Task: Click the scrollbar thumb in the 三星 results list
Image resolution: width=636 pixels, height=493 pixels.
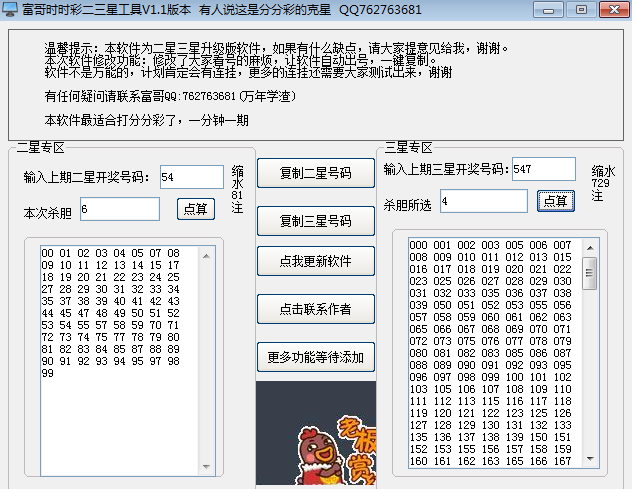Action: 590,272
